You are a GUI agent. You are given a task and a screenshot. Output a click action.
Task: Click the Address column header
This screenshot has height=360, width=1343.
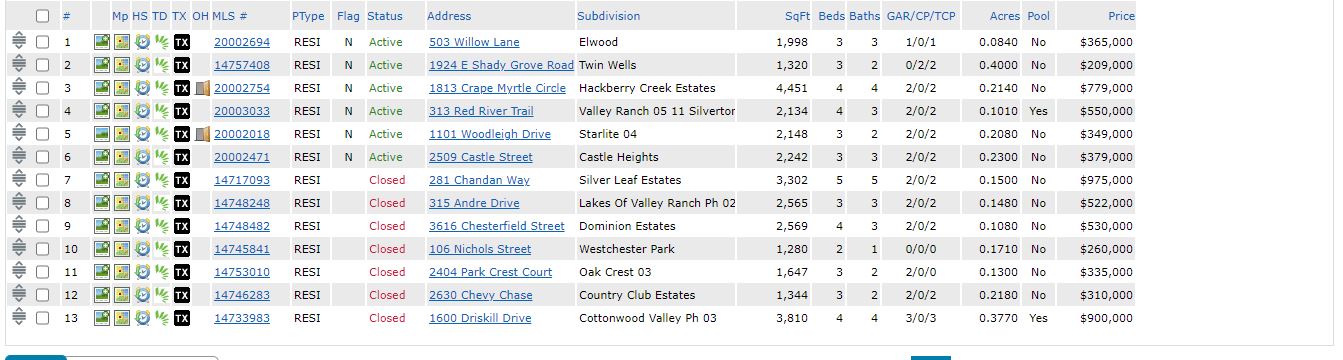[449, 16]
